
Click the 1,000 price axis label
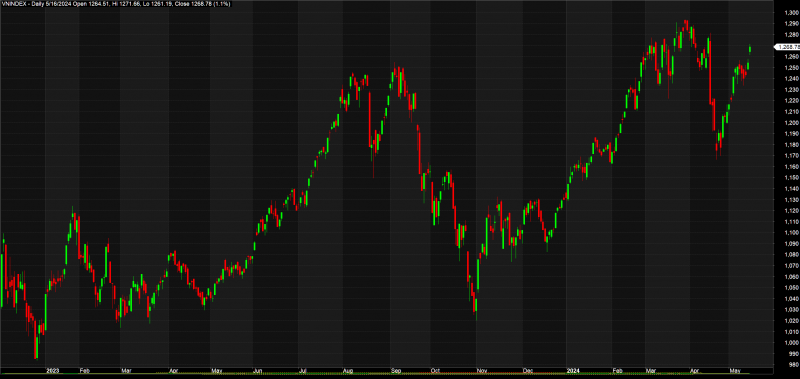click(792, 342)
